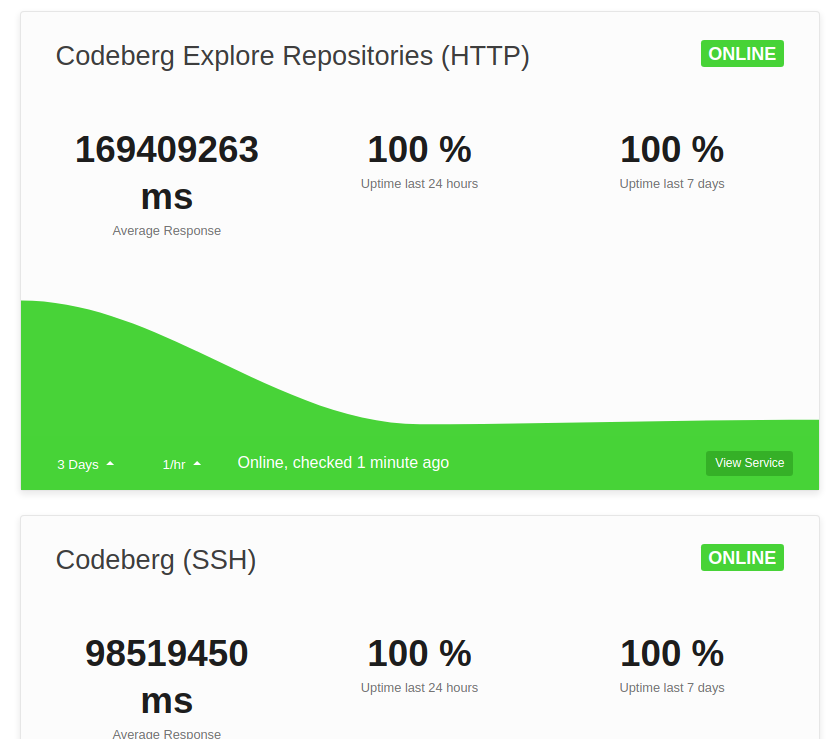
Task: Open the Codeberg Explore Repositories (HTTP) title
Action: [293, 56]
